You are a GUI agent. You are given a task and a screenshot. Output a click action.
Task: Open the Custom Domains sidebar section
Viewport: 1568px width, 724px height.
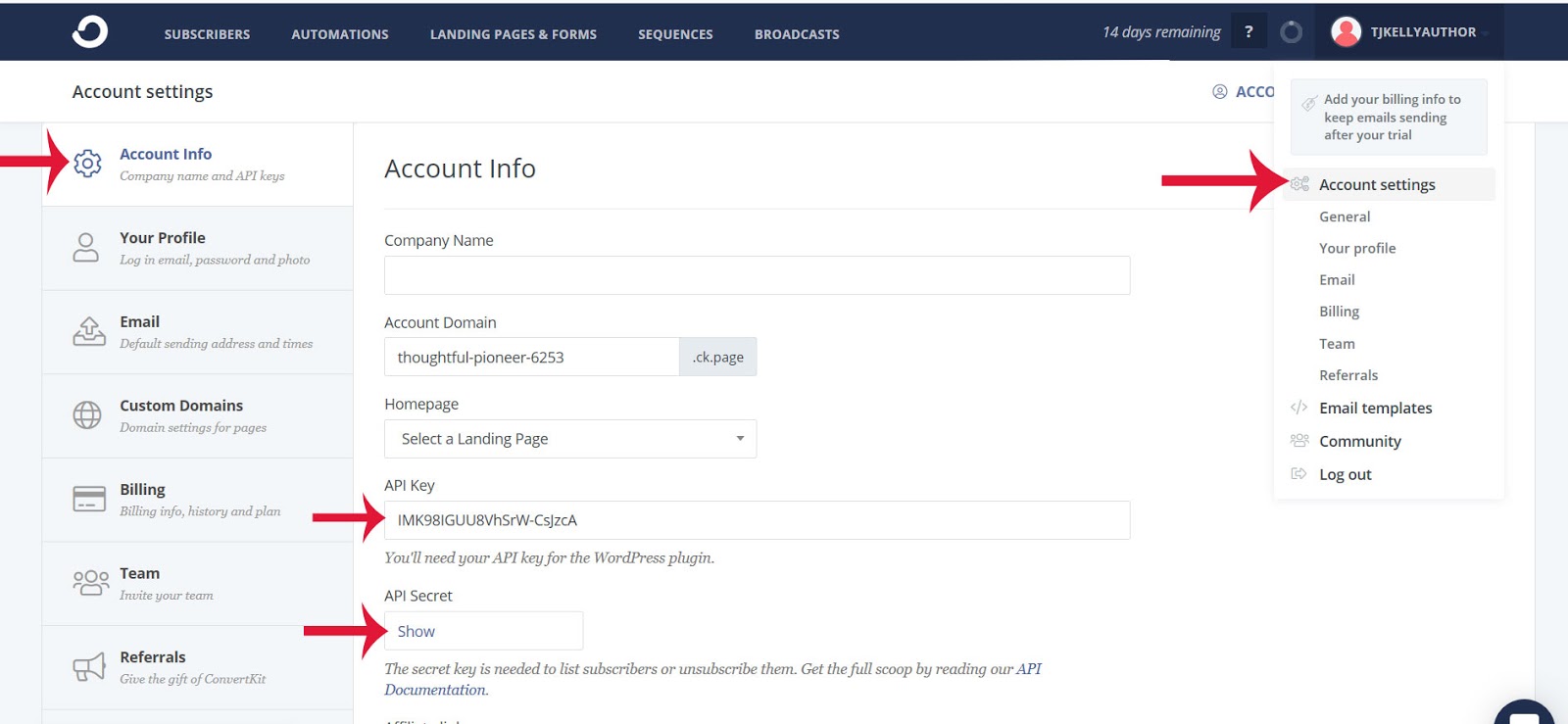point(197,415)
